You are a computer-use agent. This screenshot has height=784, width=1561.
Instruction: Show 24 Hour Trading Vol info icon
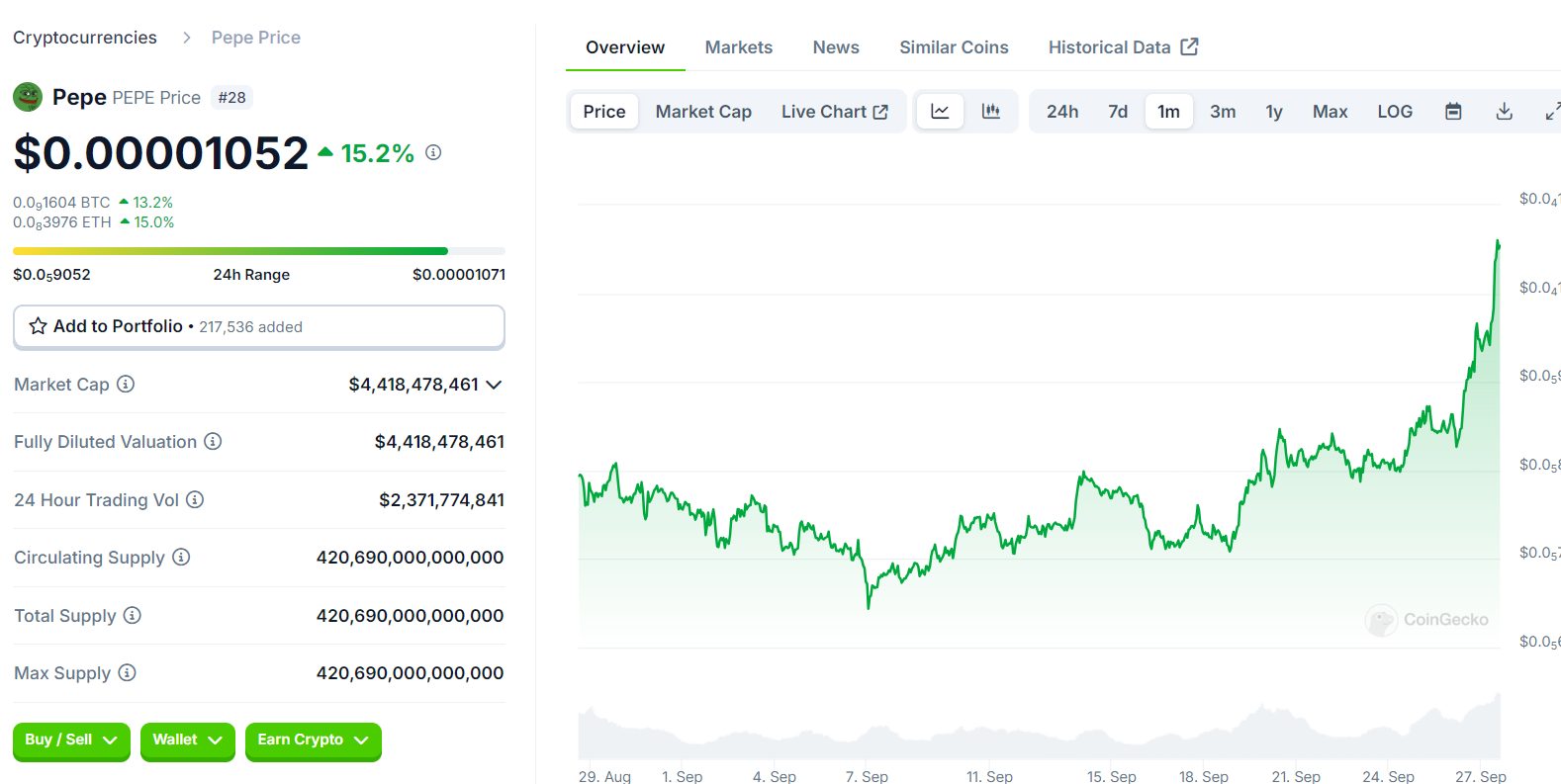[195, 499]
